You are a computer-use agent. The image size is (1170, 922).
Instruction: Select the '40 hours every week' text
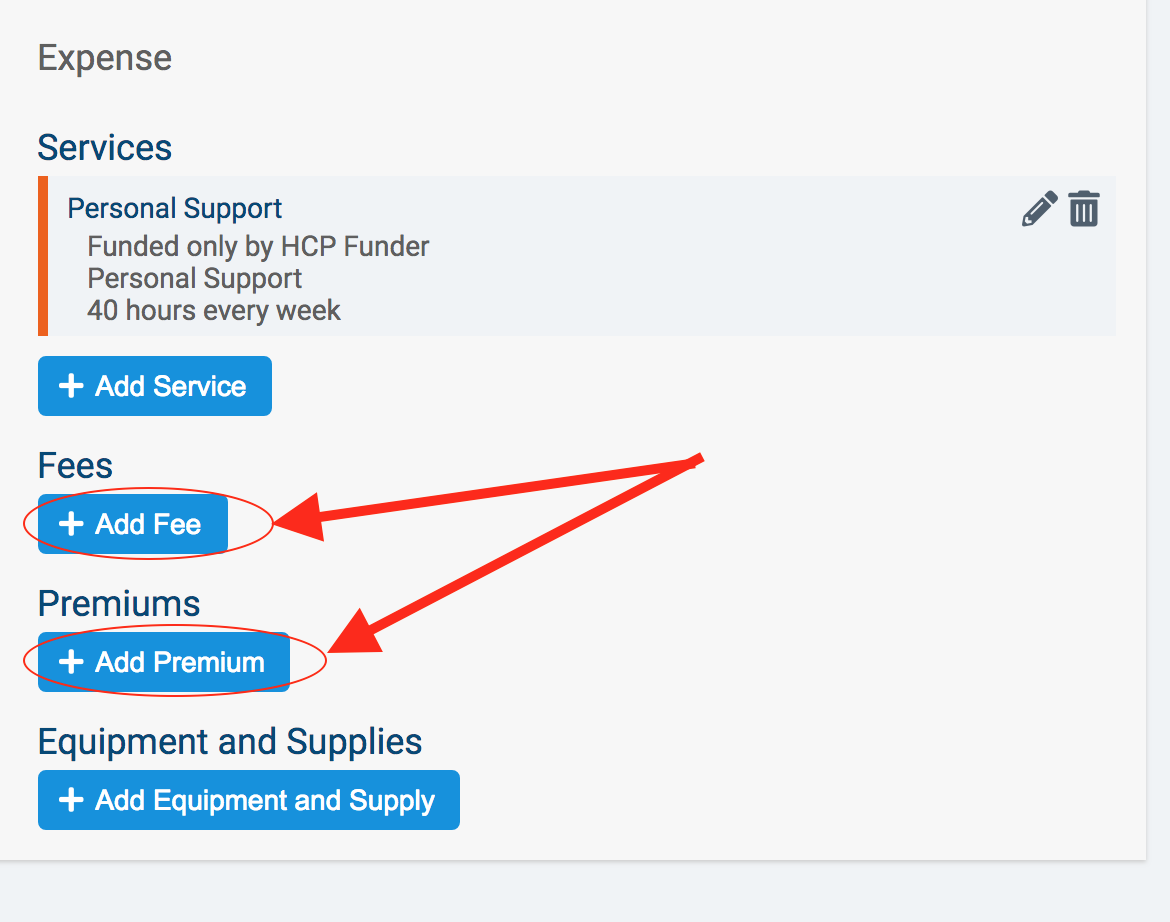point(214,310)
